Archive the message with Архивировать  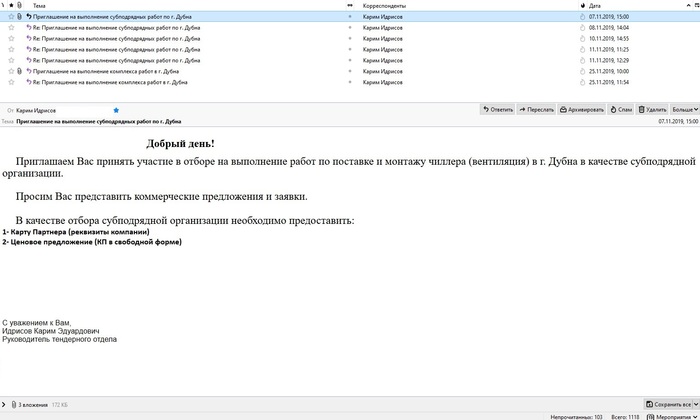(x=582, y=109)
